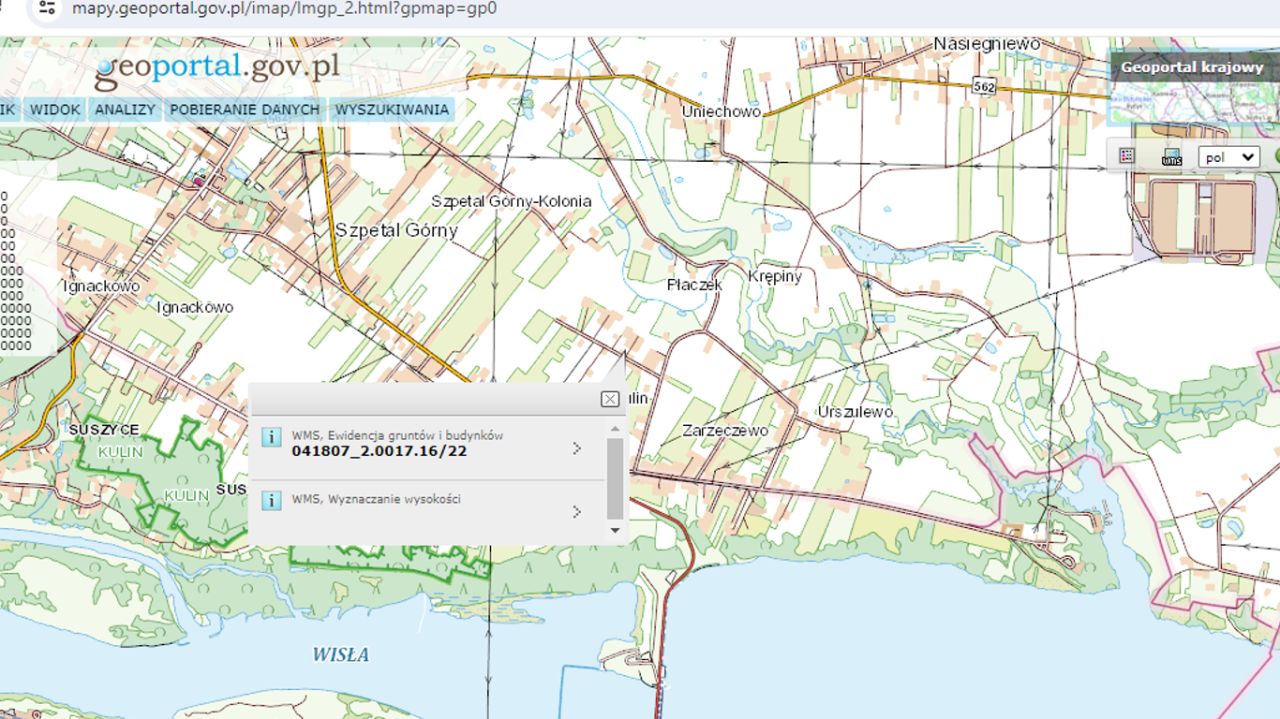Open the WMS services icon
Viewport: 1280px width, 719px height.
[1172, 157]
